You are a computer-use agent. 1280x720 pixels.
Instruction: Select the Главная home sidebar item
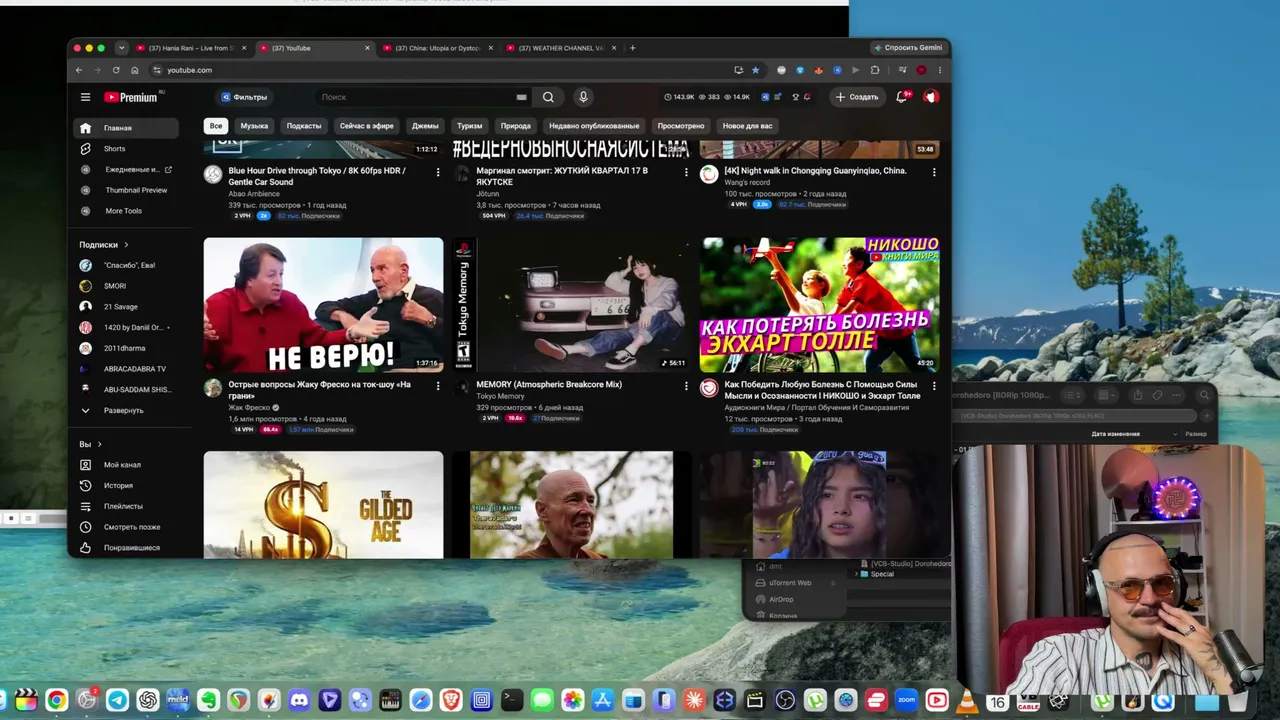pyautogui.click(x=126, y=128)
